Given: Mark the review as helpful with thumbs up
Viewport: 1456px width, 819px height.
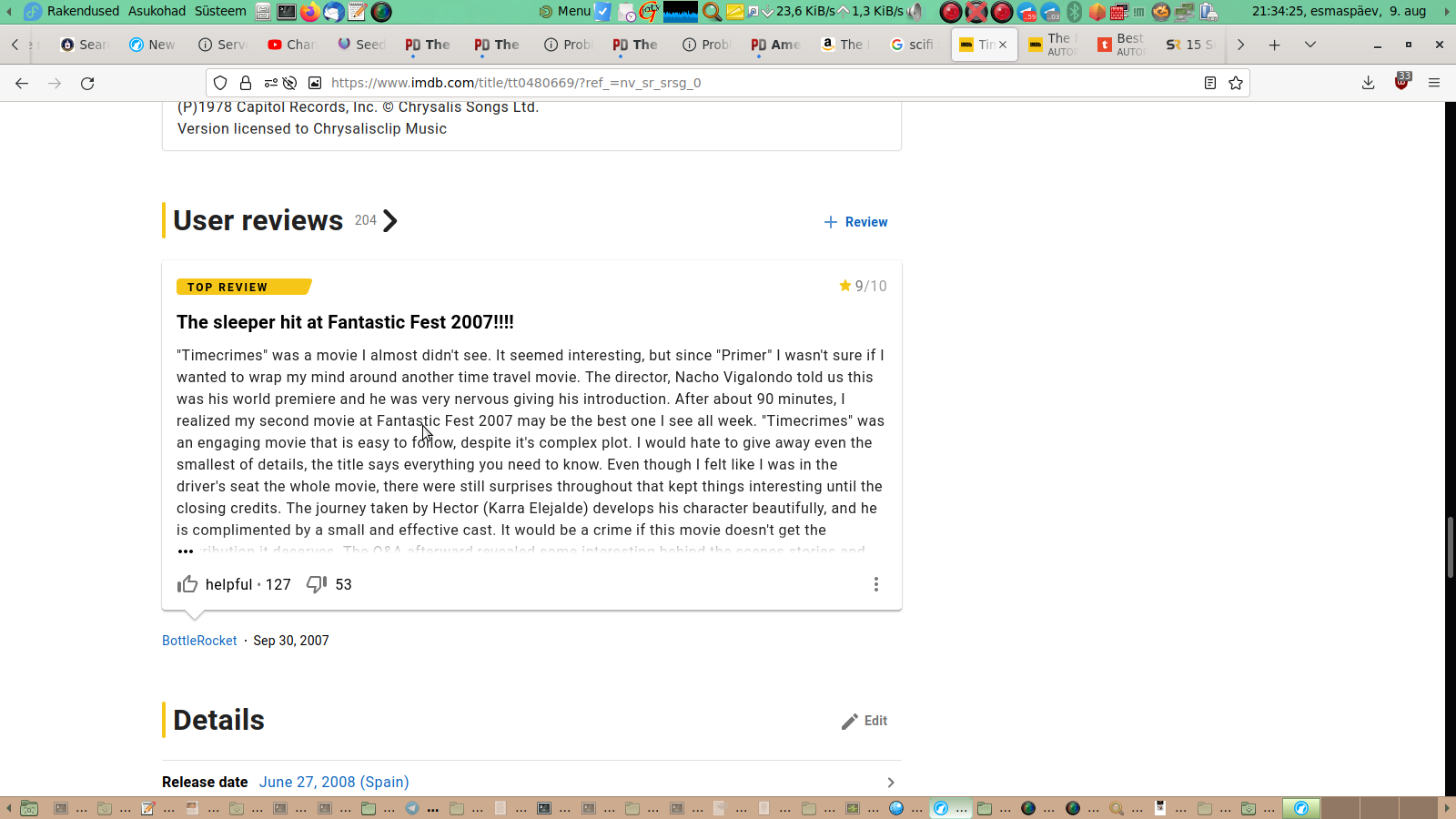Looking at the screenshot, I should [187, 584].
